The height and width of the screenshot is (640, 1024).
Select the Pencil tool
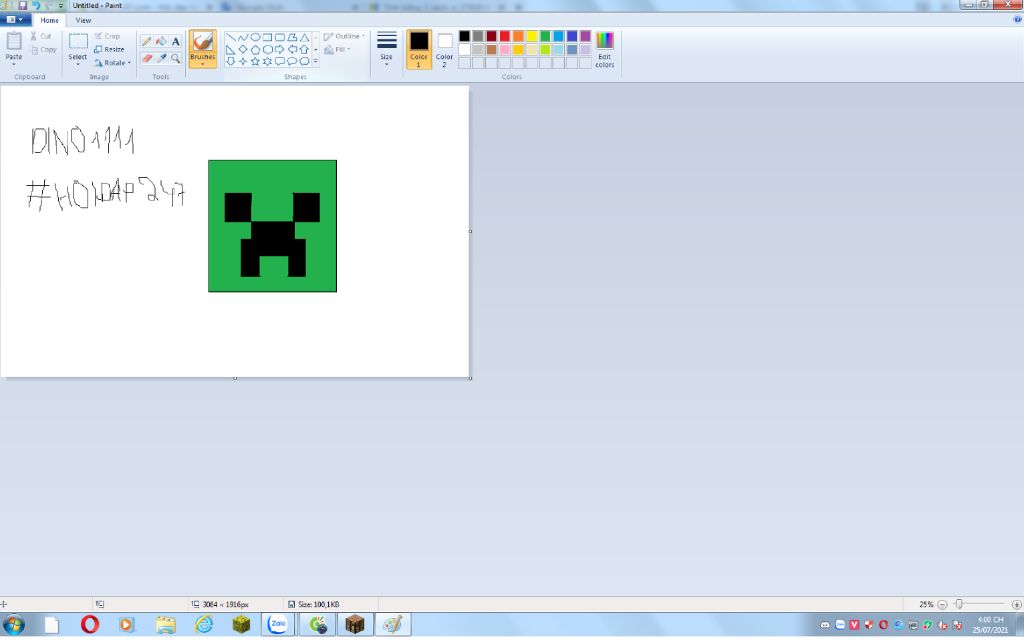tap(148, 40)
